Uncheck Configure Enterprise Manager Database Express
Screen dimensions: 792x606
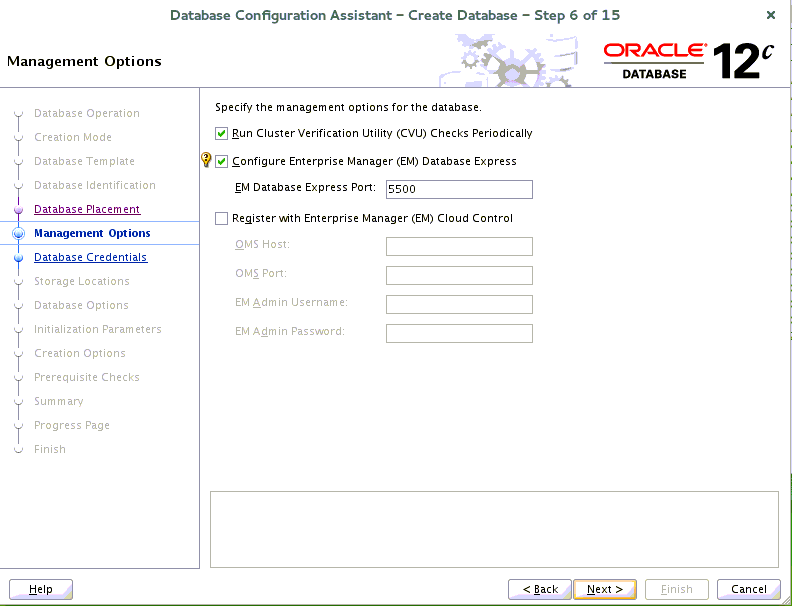tap(221, 162)
